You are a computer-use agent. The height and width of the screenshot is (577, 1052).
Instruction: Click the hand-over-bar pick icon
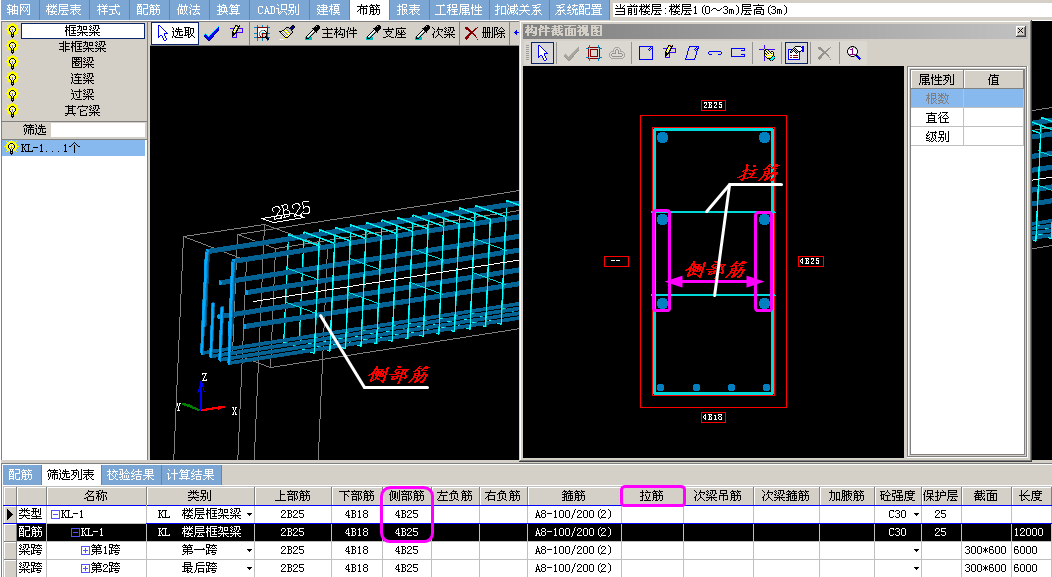point(768,53)
